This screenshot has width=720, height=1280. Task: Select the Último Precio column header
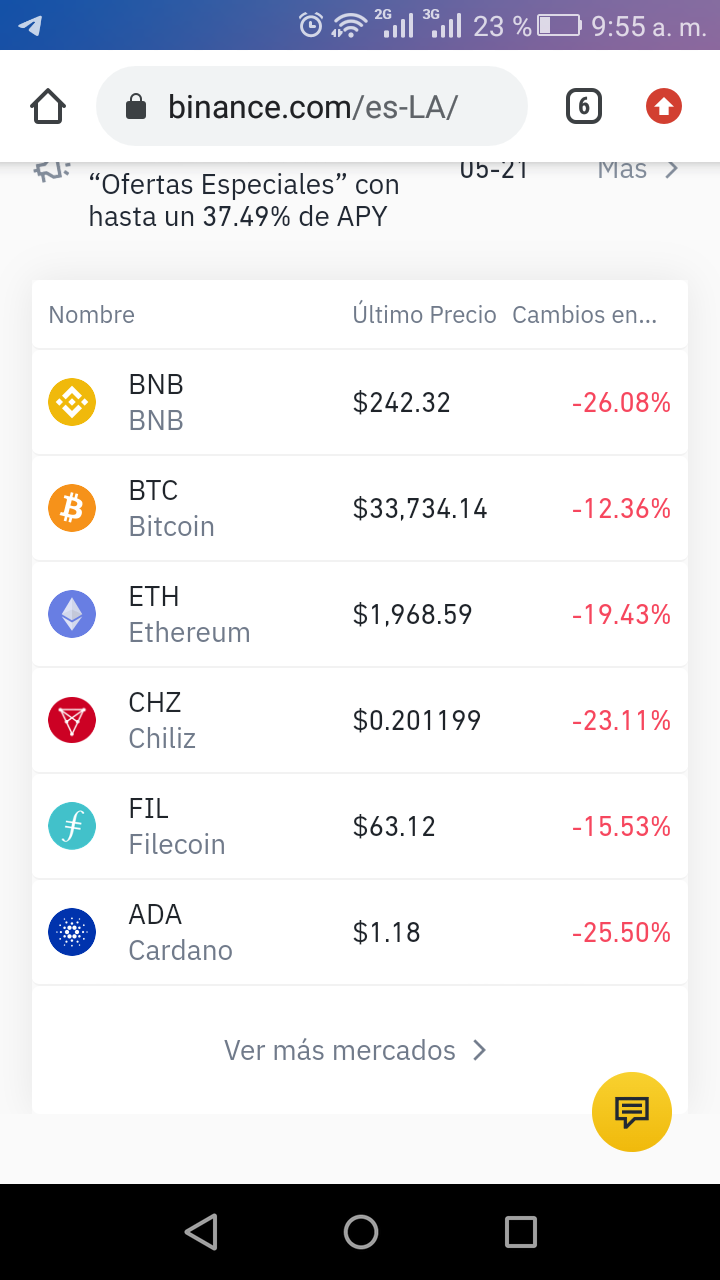pyautogui.click(x=424, y=315)
